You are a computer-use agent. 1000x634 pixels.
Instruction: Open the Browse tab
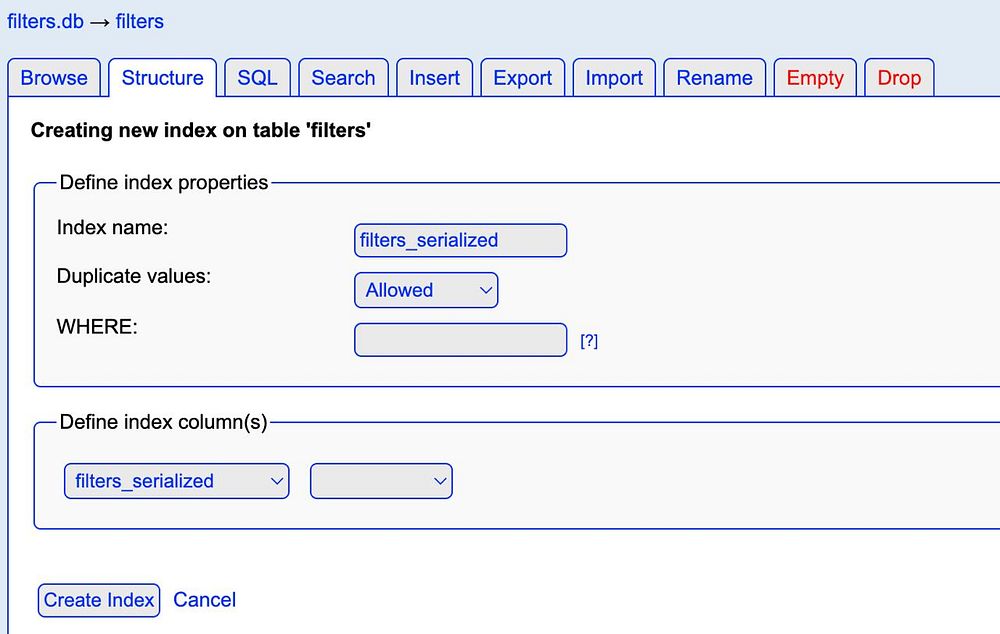(54, 78)
